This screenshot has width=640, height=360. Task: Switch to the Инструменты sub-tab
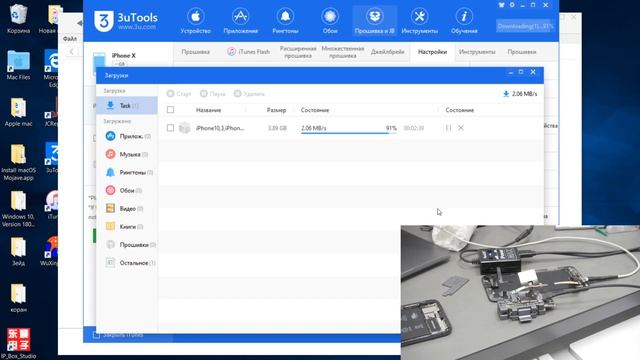coord(477,52)
